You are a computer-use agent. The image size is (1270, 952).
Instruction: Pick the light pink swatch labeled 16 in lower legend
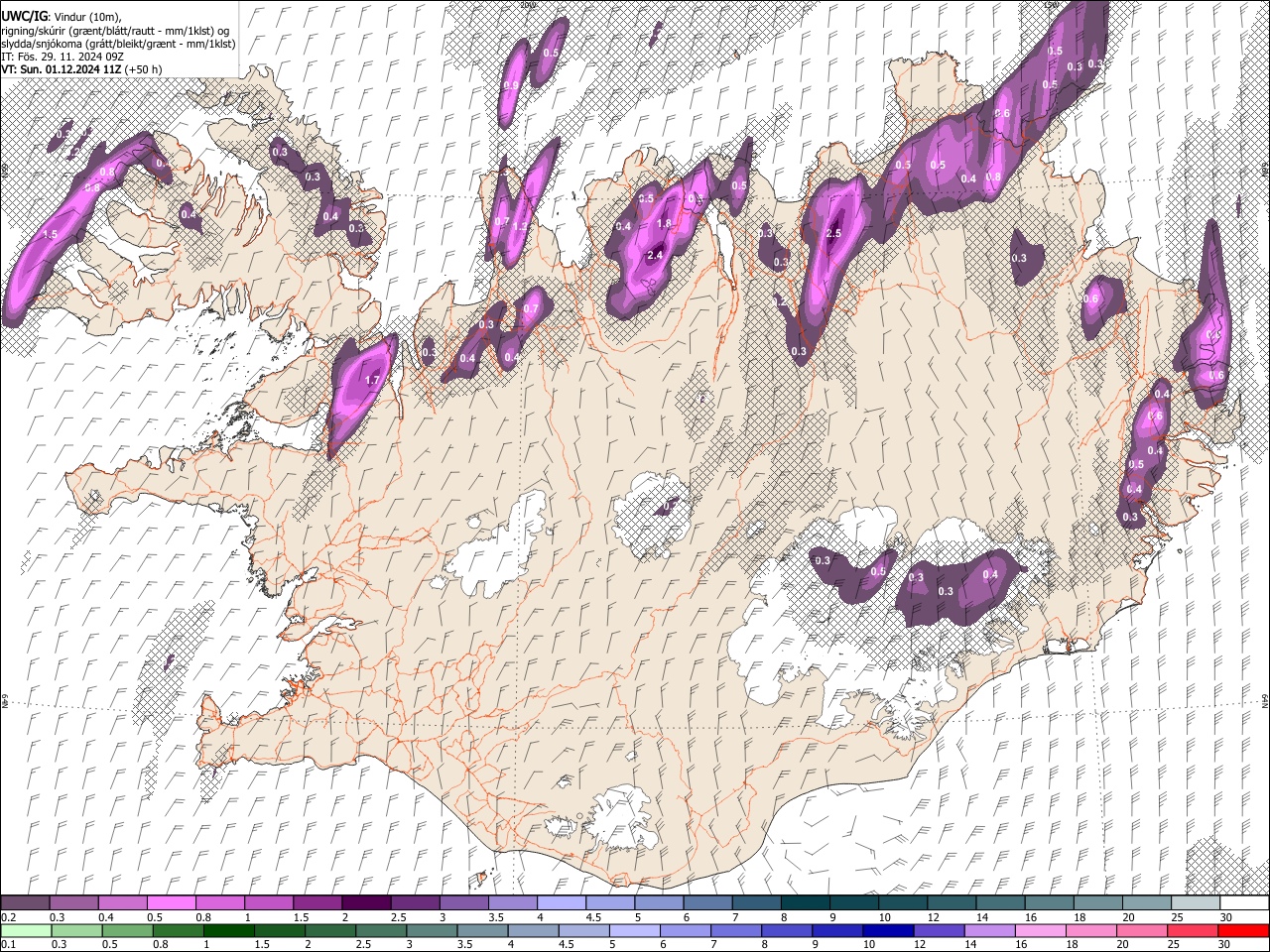1041,931
